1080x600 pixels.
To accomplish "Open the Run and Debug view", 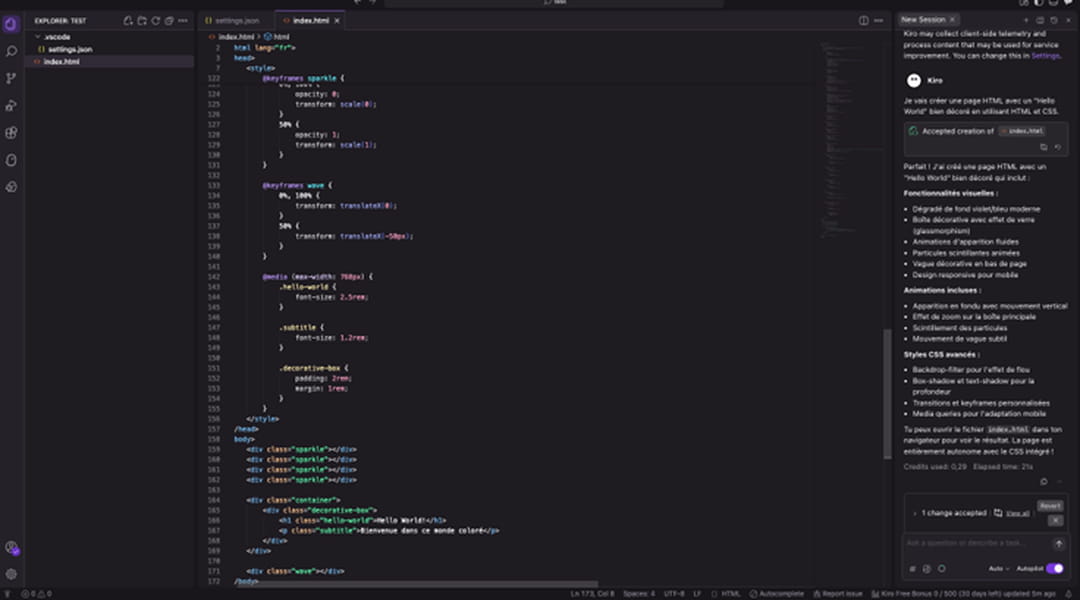I will (x=11, y=105).
